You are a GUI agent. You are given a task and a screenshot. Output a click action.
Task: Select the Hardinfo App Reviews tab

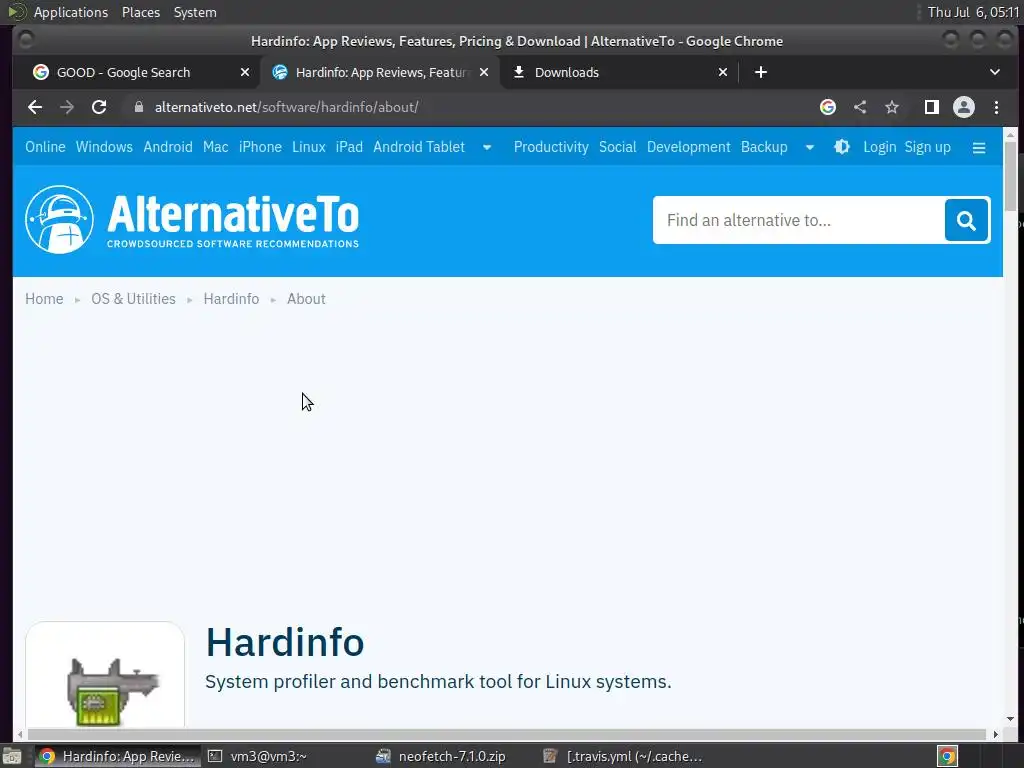380,72
